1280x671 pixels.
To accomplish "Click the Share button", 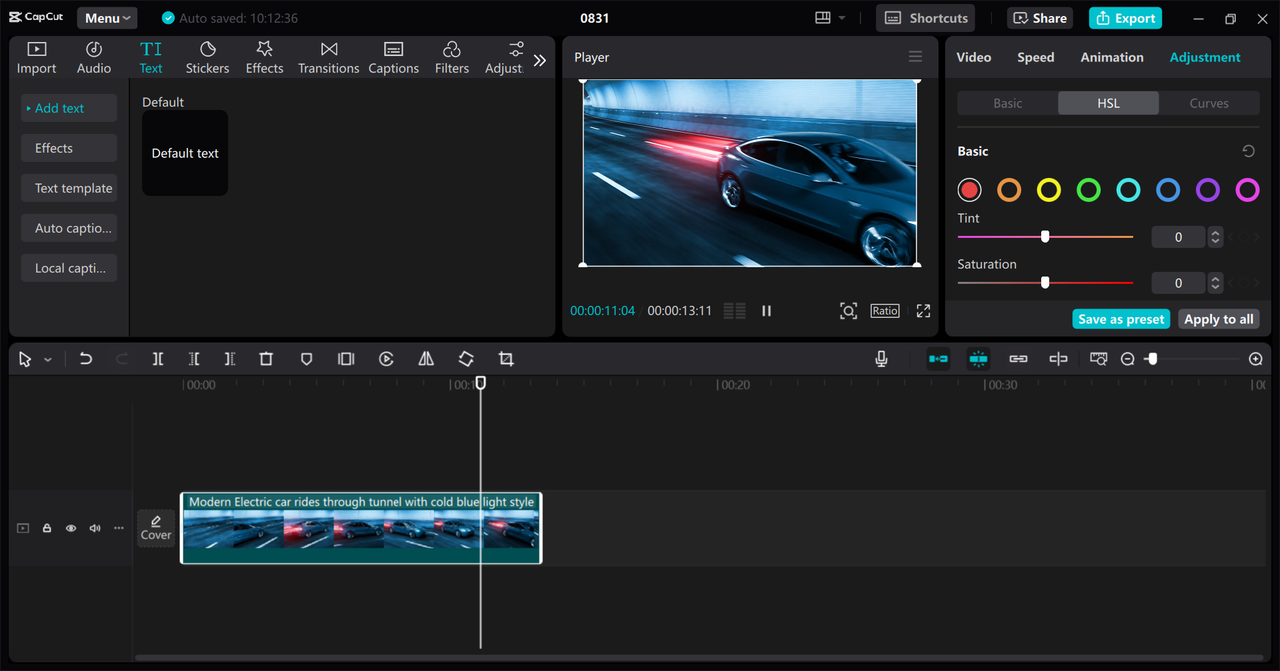I will click(1039, 18).
